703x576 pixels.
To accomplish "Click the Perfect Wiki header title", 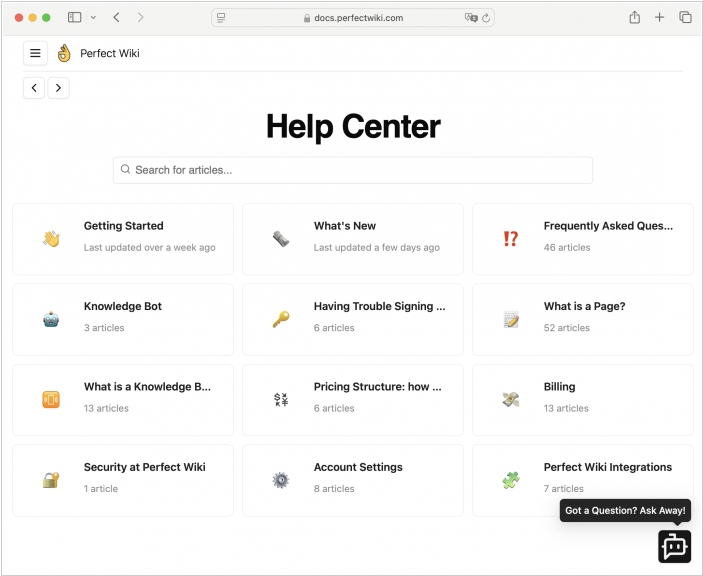I will [x=110, y=53].
